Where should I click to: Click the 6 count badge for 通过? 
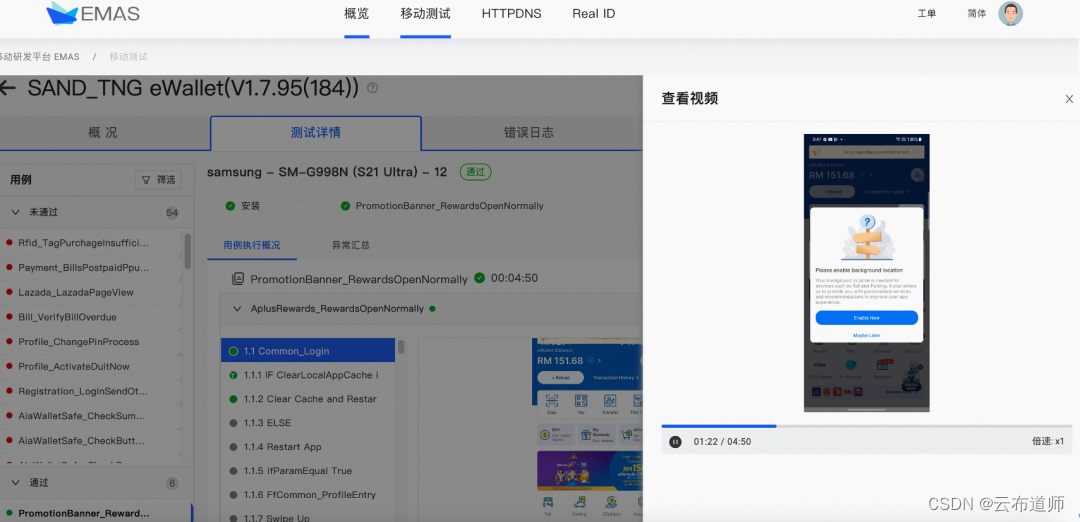(x=172, y=483)
